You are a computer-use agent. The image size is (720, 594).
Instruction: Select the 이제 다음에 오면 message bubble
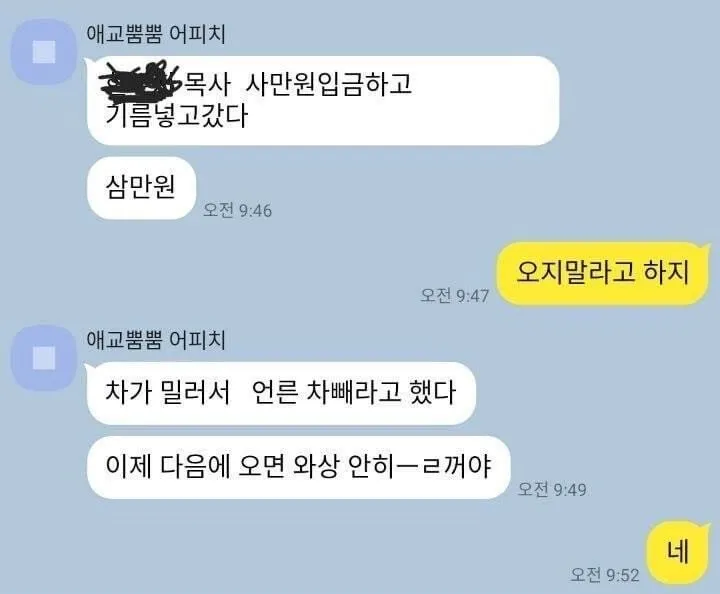click(x=298, y=467)
